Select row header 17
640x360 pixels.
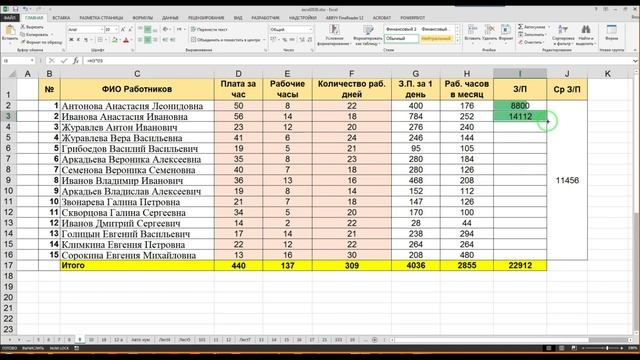(x=8, y=265)
